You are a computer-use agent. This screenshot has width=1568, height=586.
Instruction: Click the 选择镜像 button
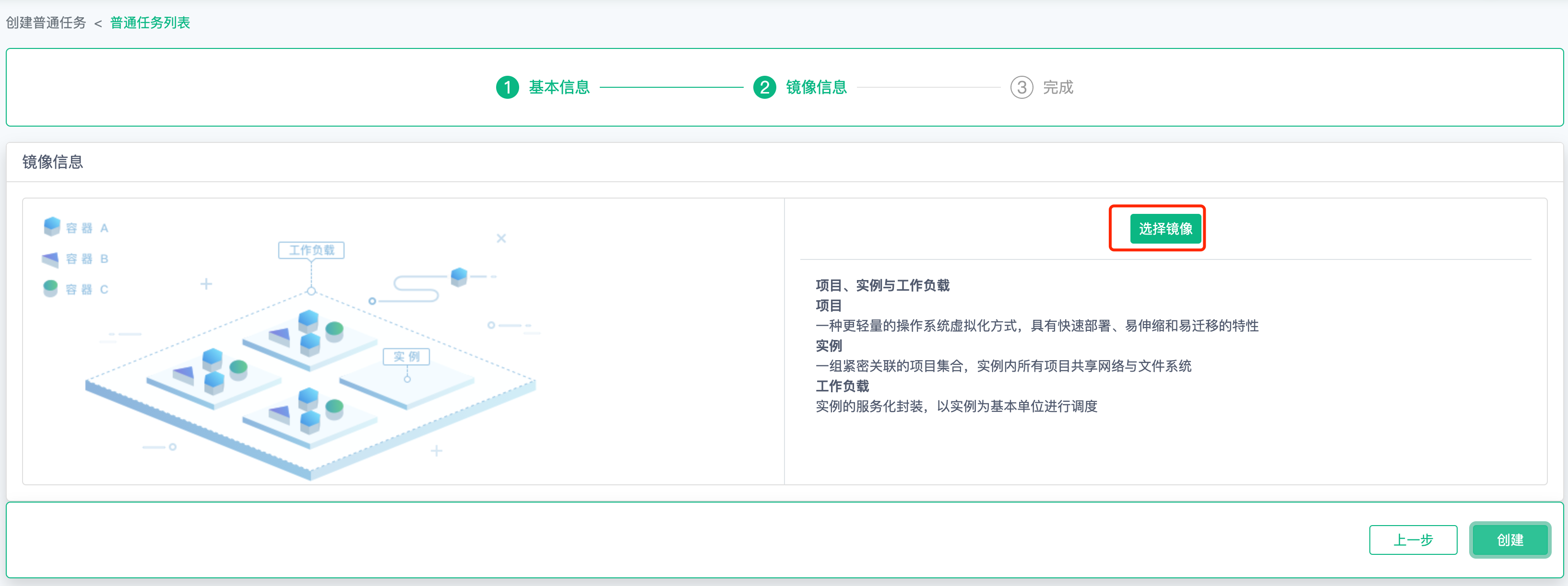[x=1165, y=229]
